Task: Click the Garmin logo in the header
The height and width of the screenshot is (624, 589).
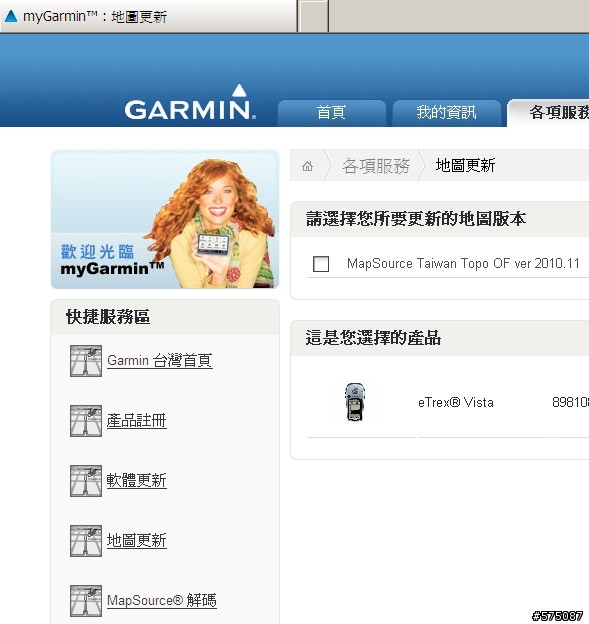Action: pos(190,102)
